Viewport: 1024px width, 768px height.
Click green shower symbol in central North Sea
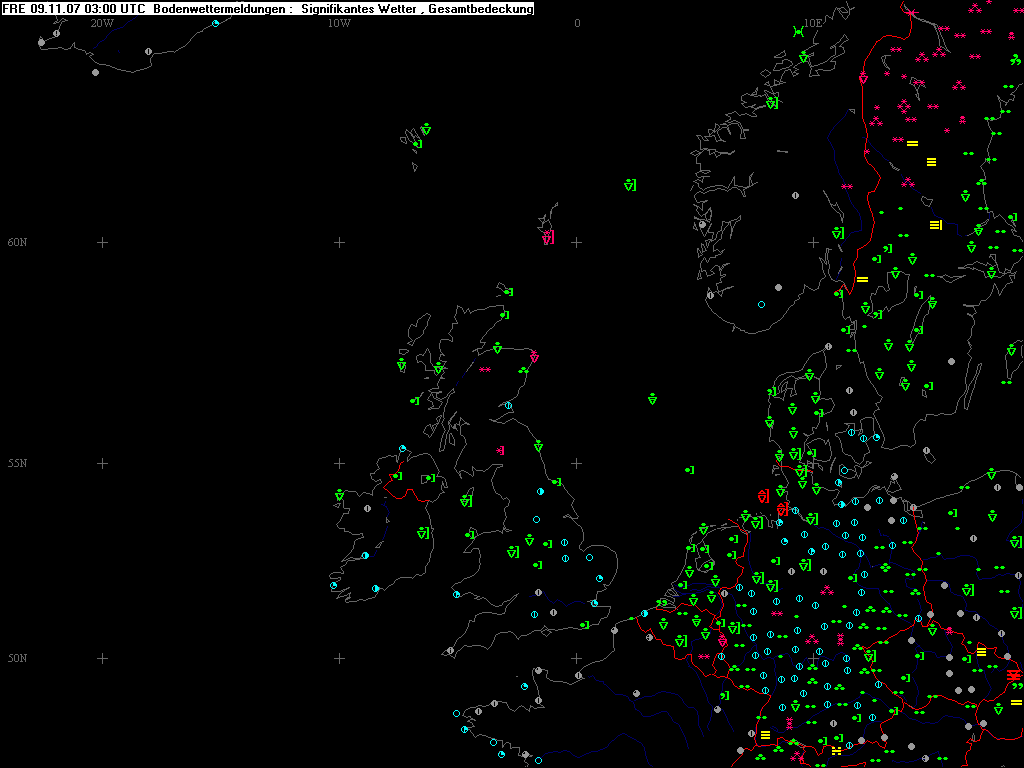tap(653, 399)
